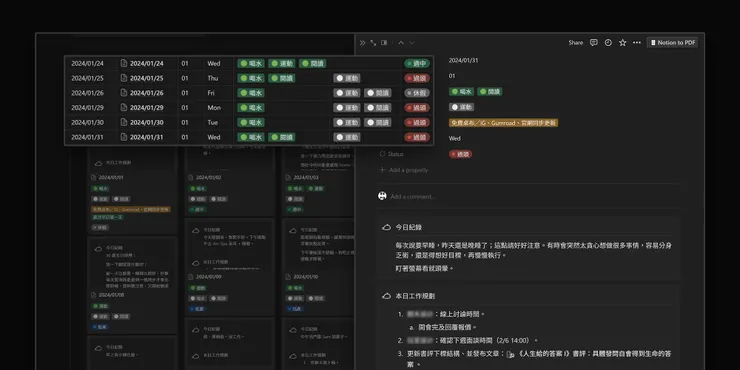Click Add a property
Viewport: 740px width, 370px height.
click(x=408, y=170)
